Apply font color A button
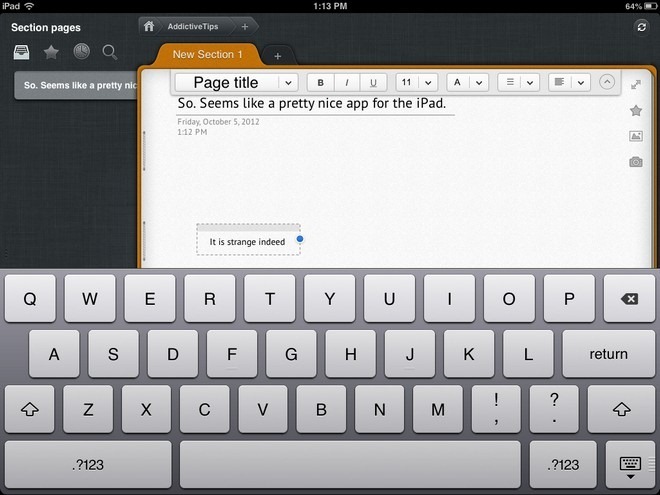 pos(458,82)
